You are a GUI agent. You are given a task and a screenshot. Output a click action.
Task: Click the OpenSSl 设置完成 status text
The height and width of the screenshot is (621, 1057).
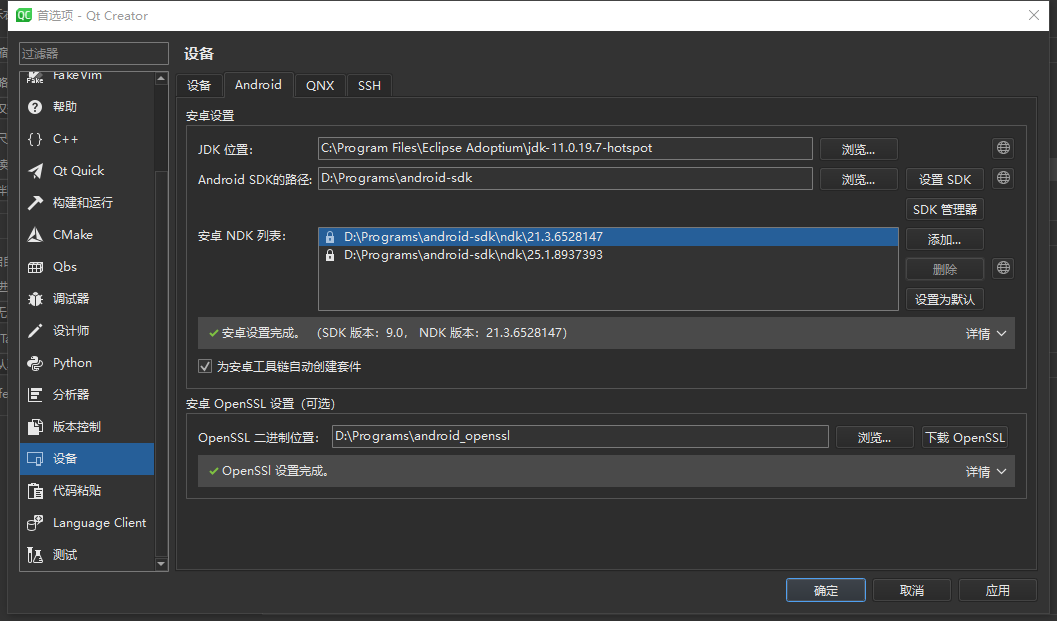(275, 471)
